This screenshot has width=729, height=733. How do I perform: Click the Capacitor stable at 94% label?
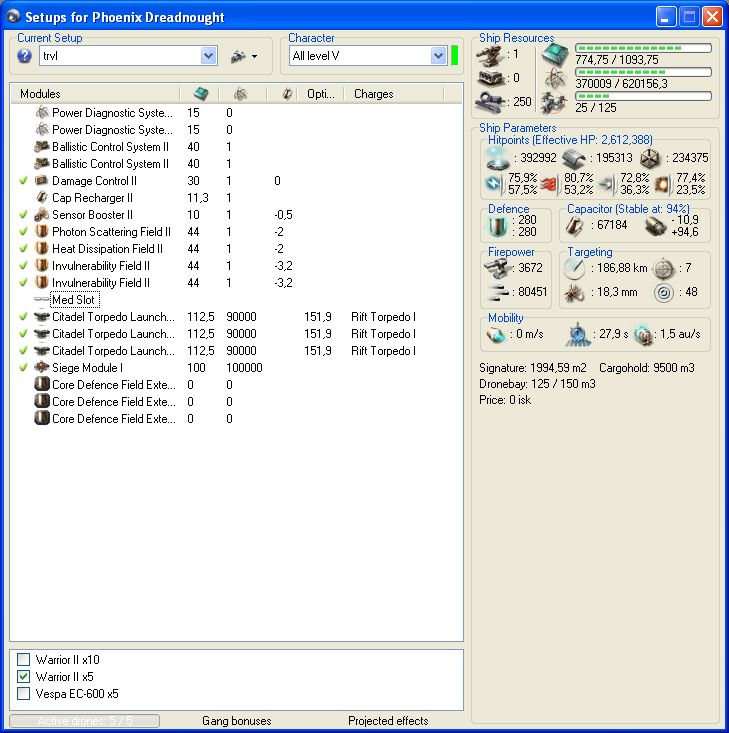click(x=628, y=208)
